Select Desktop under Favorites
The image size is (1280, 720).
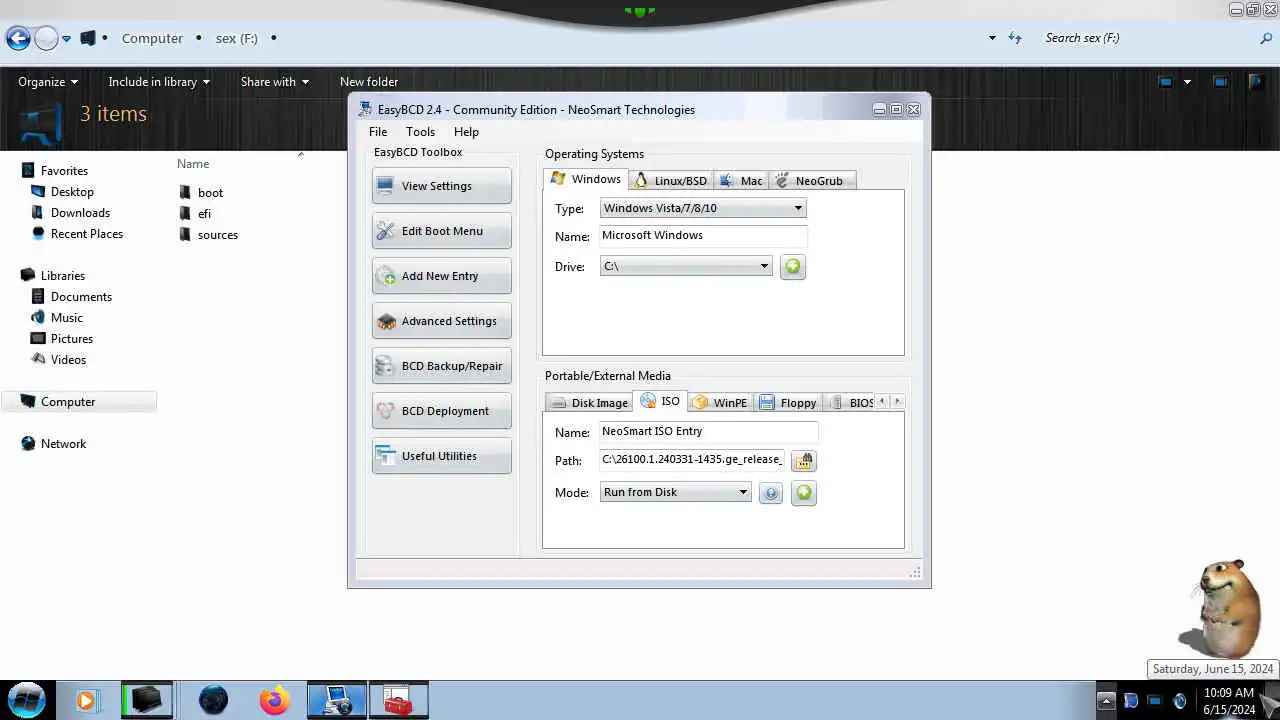pos(72,192)
